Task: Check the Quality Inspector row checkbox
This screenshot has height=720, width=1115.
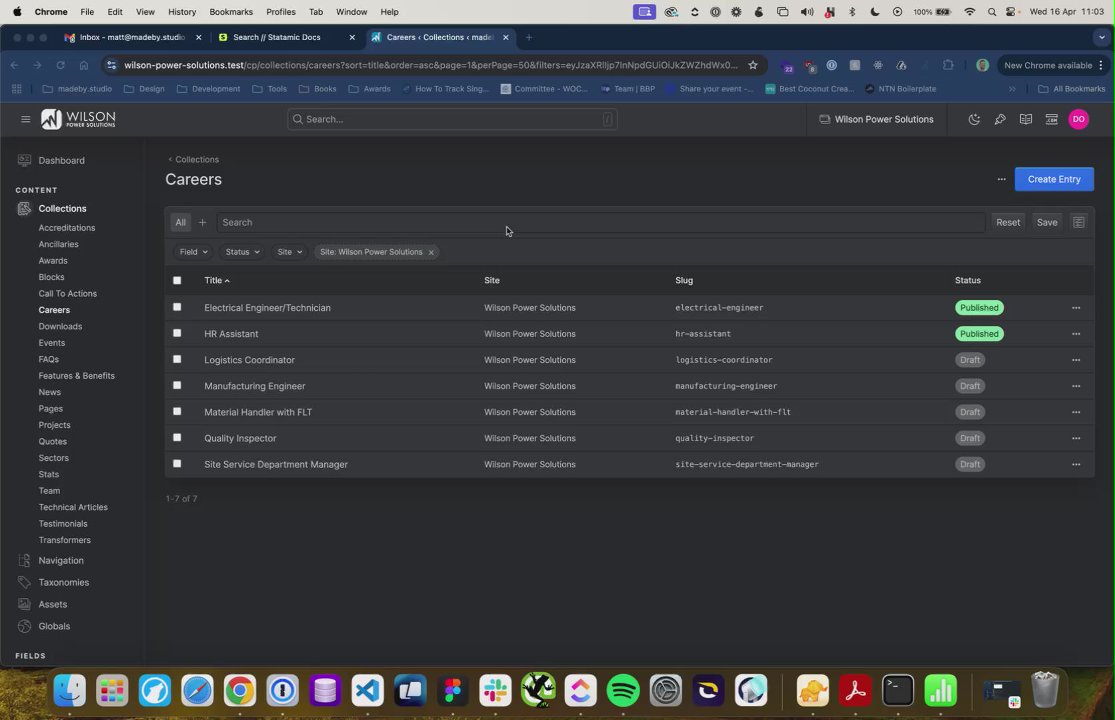Action: [x=177, y=438]
